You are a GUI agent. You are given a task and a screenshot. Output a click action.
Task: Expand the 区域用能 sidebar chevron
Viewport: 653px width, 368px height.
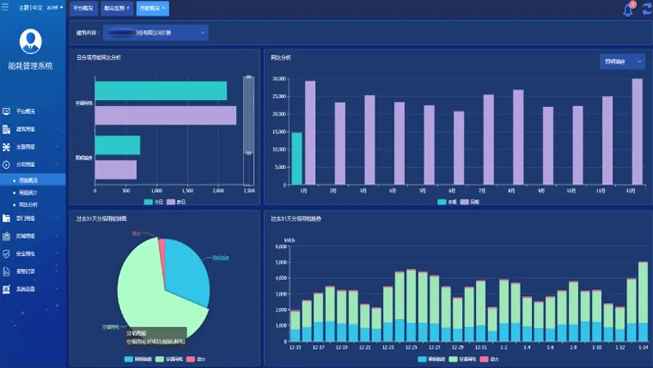pos(57,236)
